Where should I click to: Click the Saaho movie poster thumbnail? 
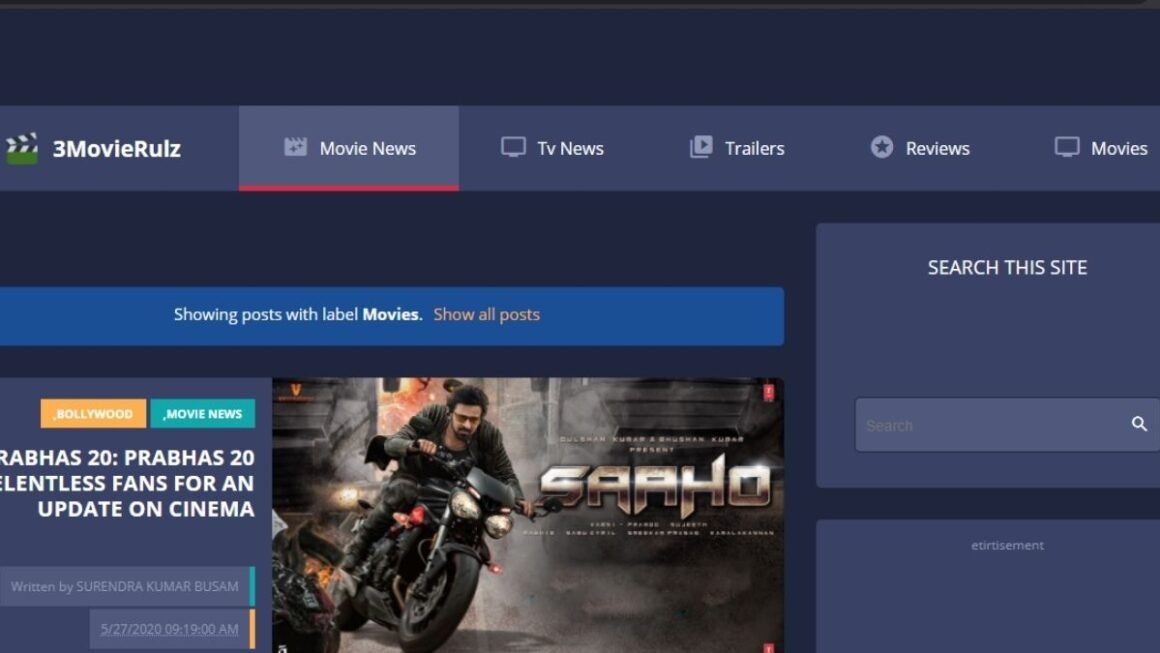pyautogui.click(x=525, y=515)
